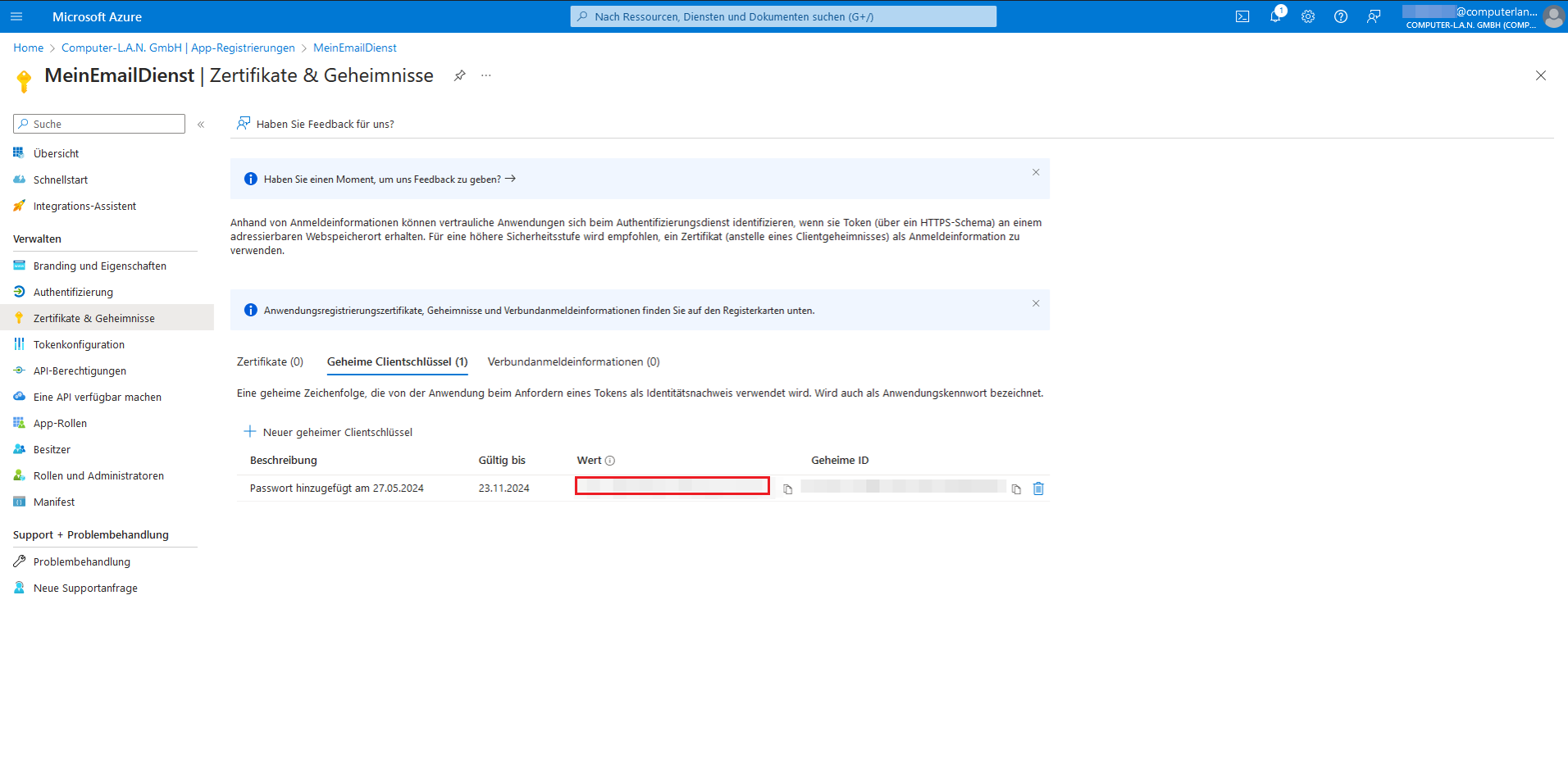Open the more options ellipsis next to title
Image resolution: width=1568 pixels, height=768 pixels.
click(x=486, y=75)
